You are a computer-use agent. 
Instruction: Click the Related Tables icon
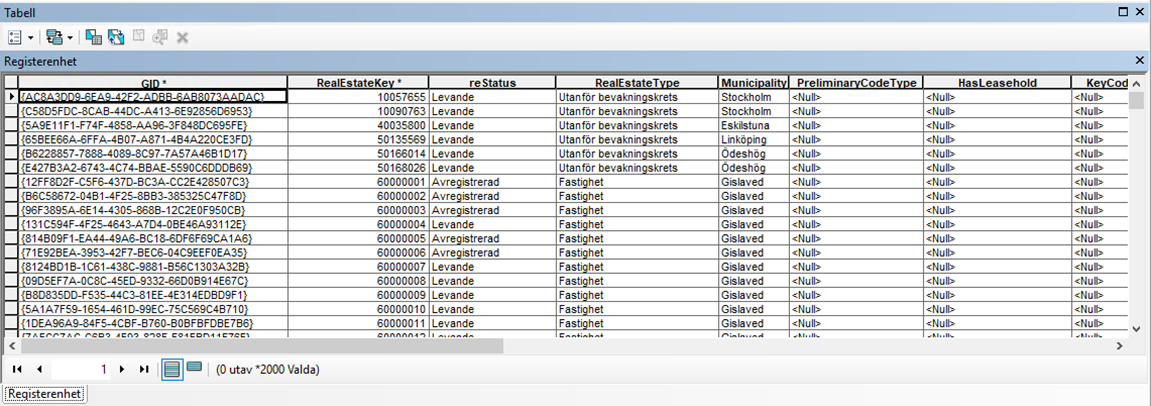tap(54, 37)
